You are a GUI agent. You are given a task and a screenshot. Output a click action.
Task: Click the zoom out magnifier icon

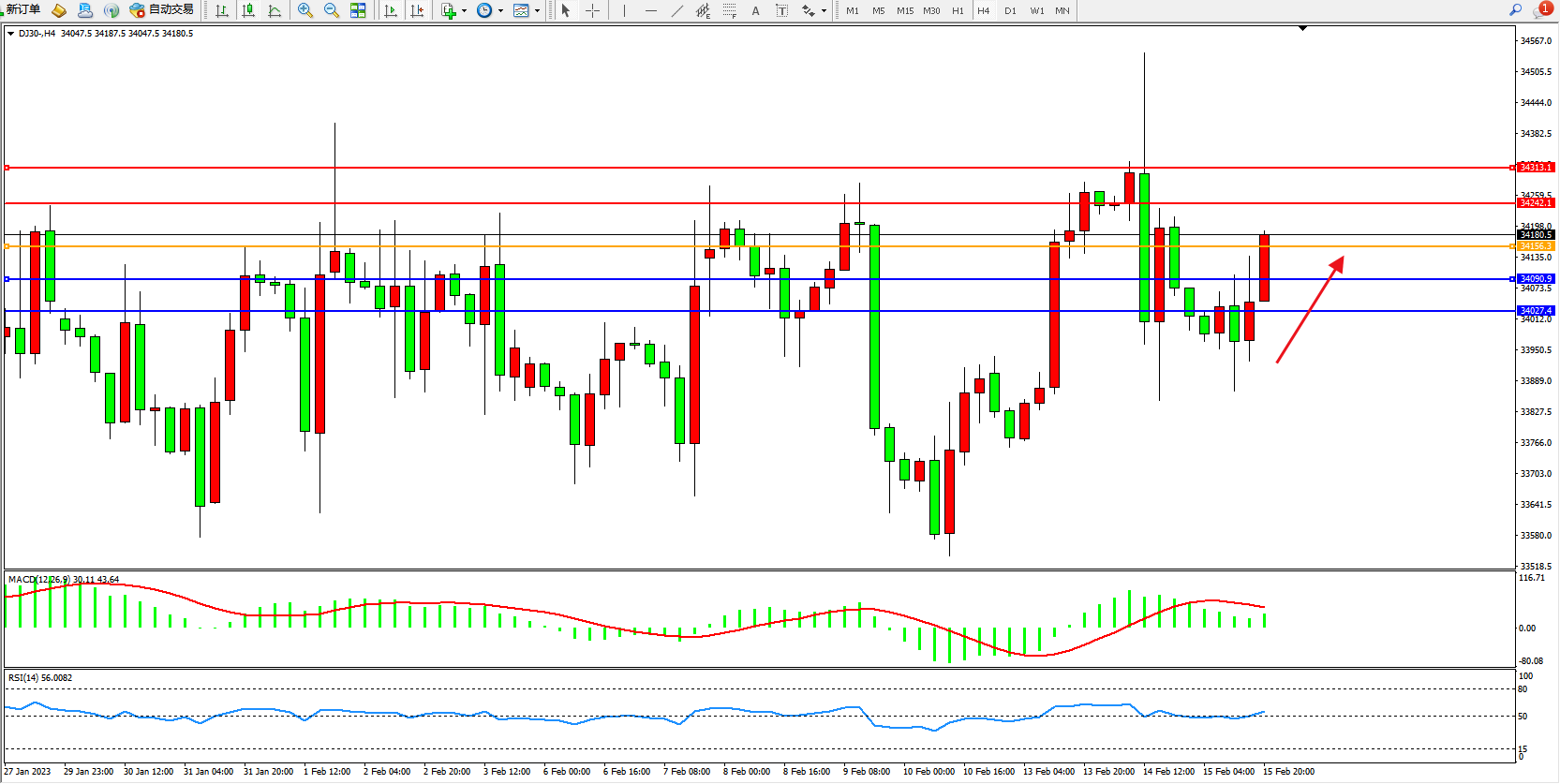[332, 10]
